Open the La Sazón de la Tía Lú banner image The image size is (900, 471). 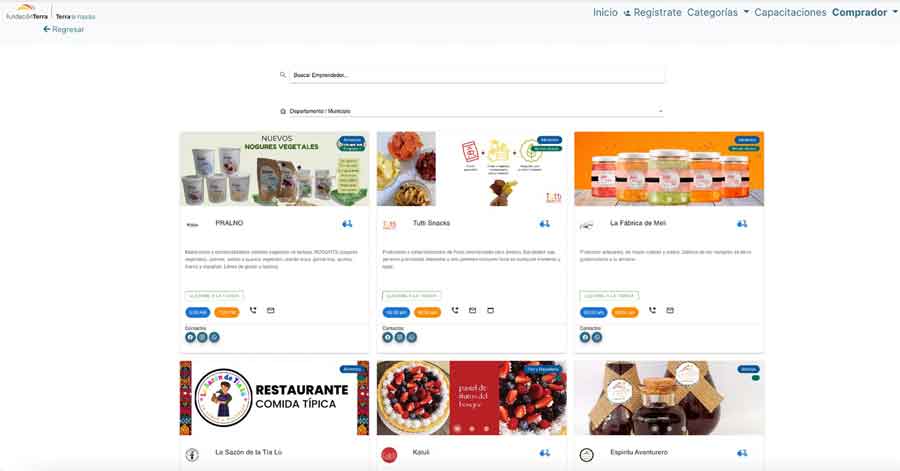pos(274,398)
